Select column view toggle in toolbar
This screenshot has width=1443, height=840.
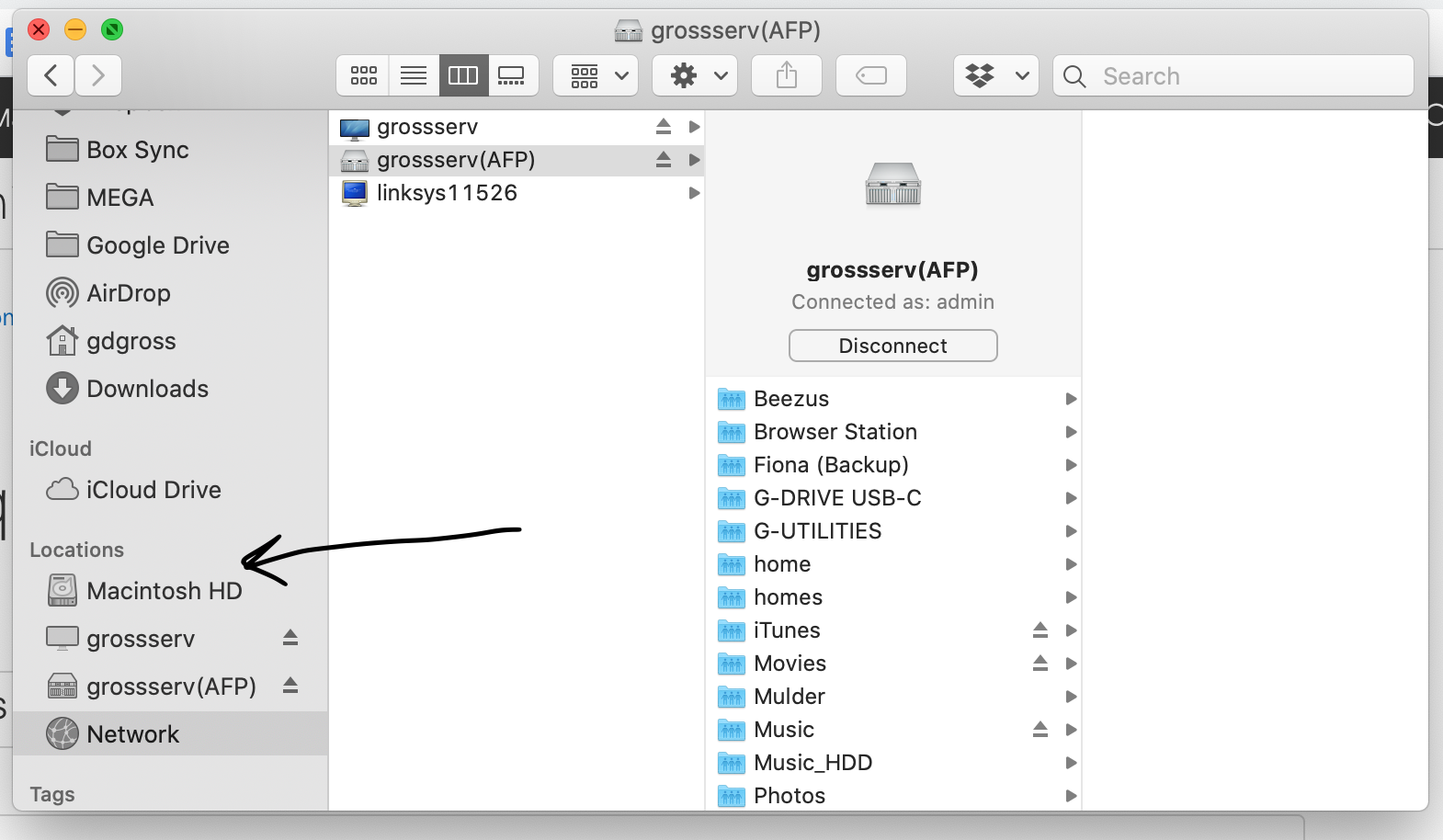point(463,75)
